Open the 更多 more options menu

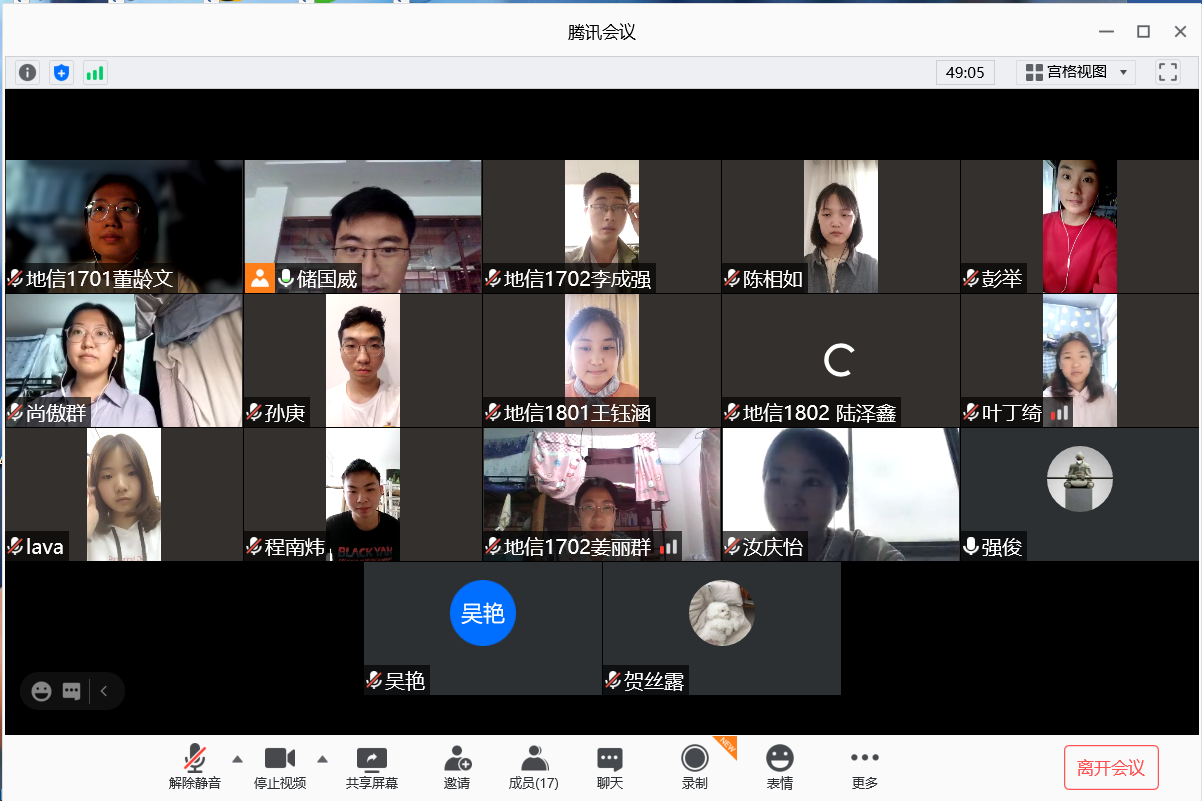[x=864, y=767]
